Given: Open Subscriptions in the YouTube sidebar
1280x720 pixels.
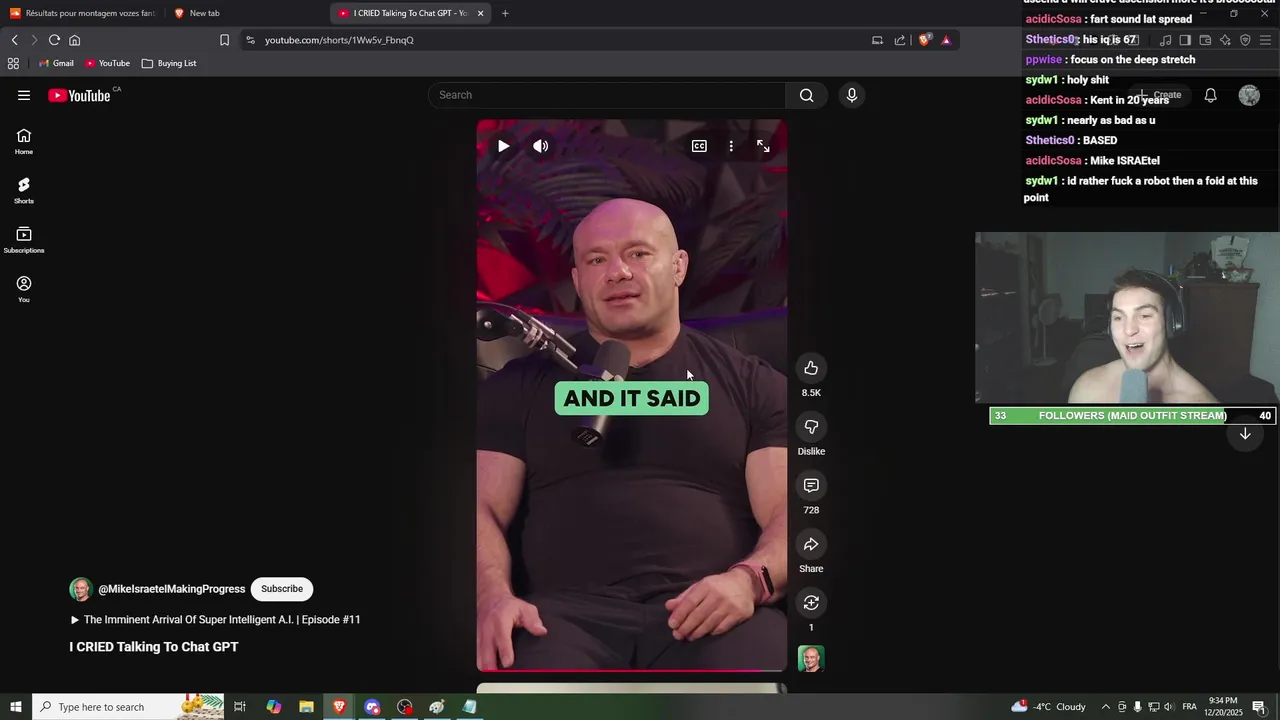Looking at the screenshot, I should point(24,240).
